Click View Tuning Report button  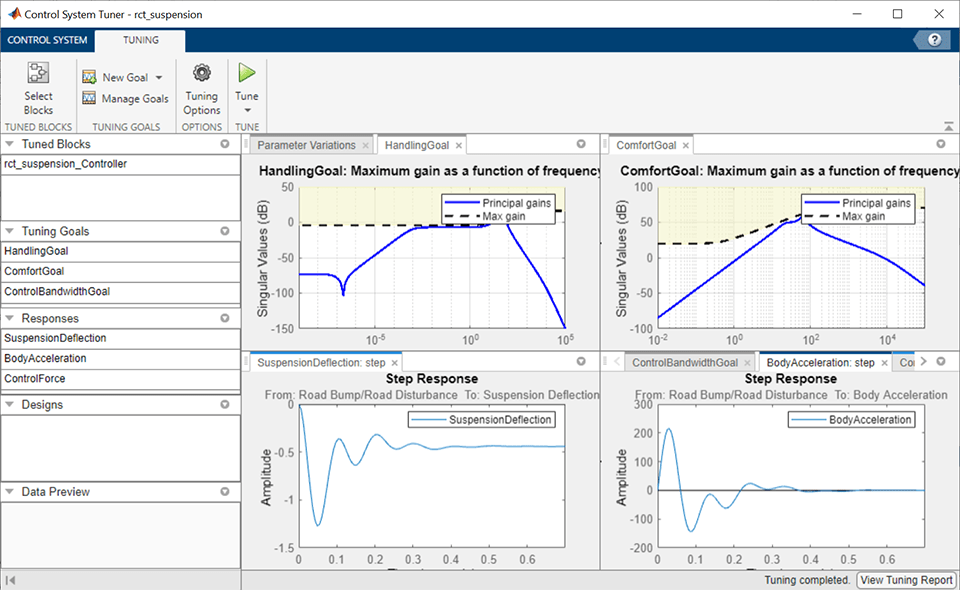[x=906, y=580]
